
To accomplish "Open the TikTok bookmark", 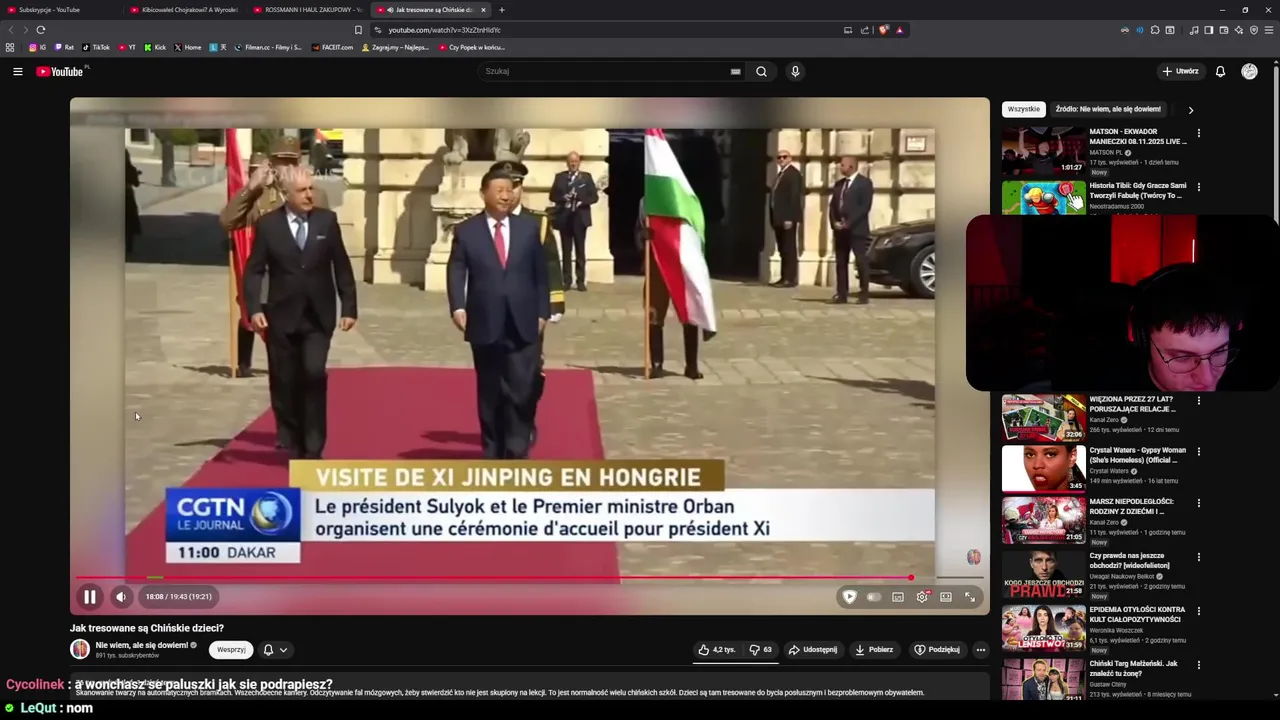I will pyautogui.click(x=96, y=47).
